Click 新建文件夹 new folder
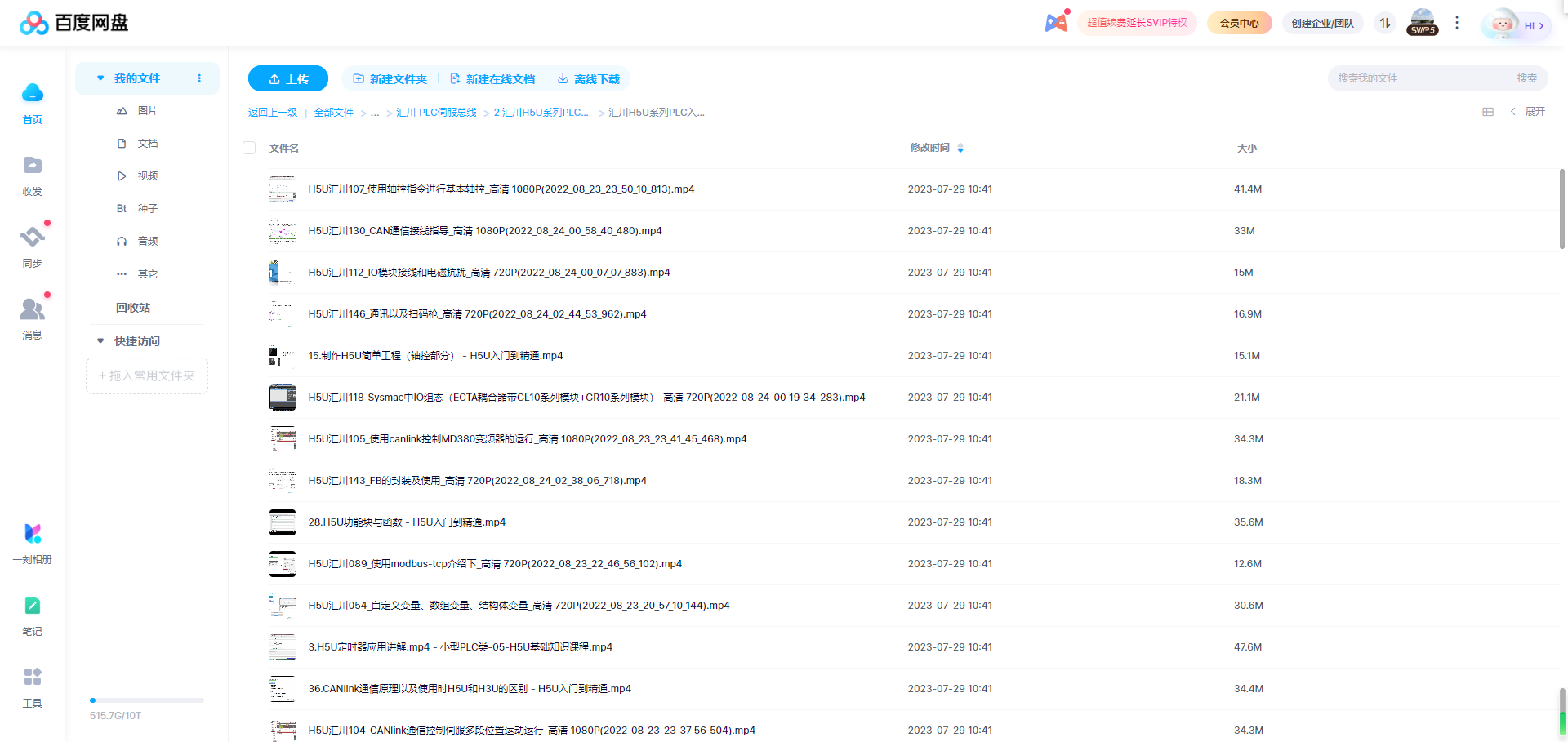 (390, 79)
